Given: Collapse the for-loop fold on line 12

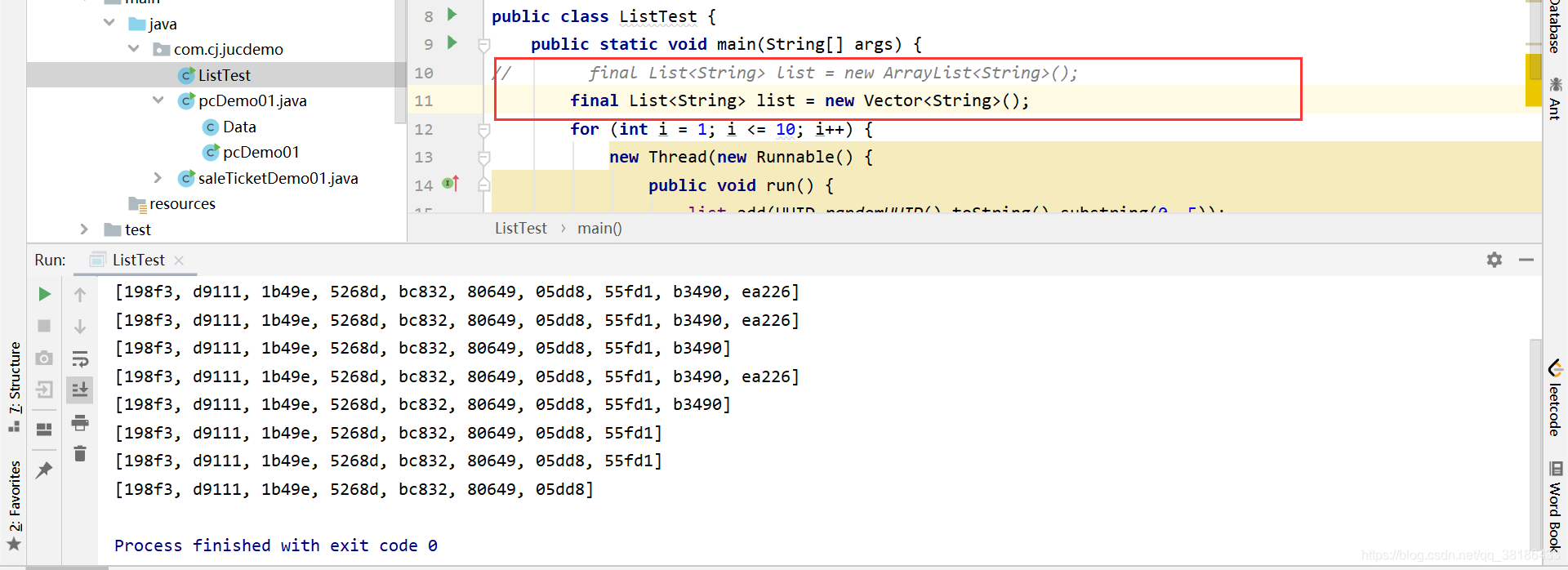Looking at the screenshot, I should pos(483,130).
